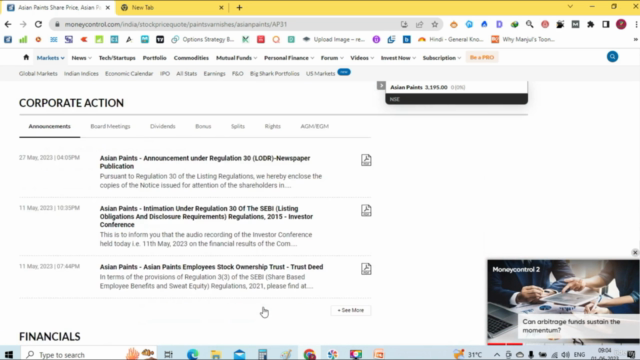Open the Mail app from taskbar
The image size is (640, 360).
point(240,354)
